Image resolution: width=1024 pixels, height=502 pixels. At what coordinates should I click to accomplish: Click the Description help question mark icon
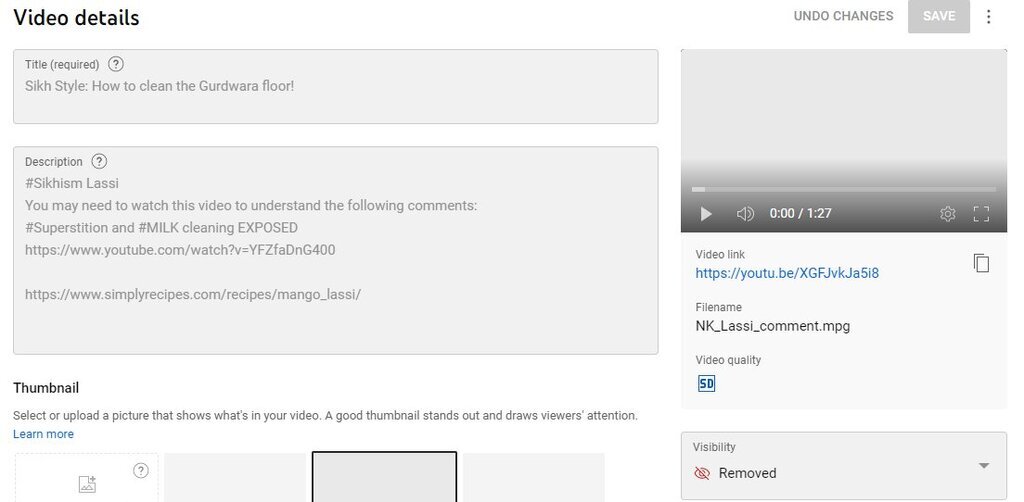coord(99,161)
